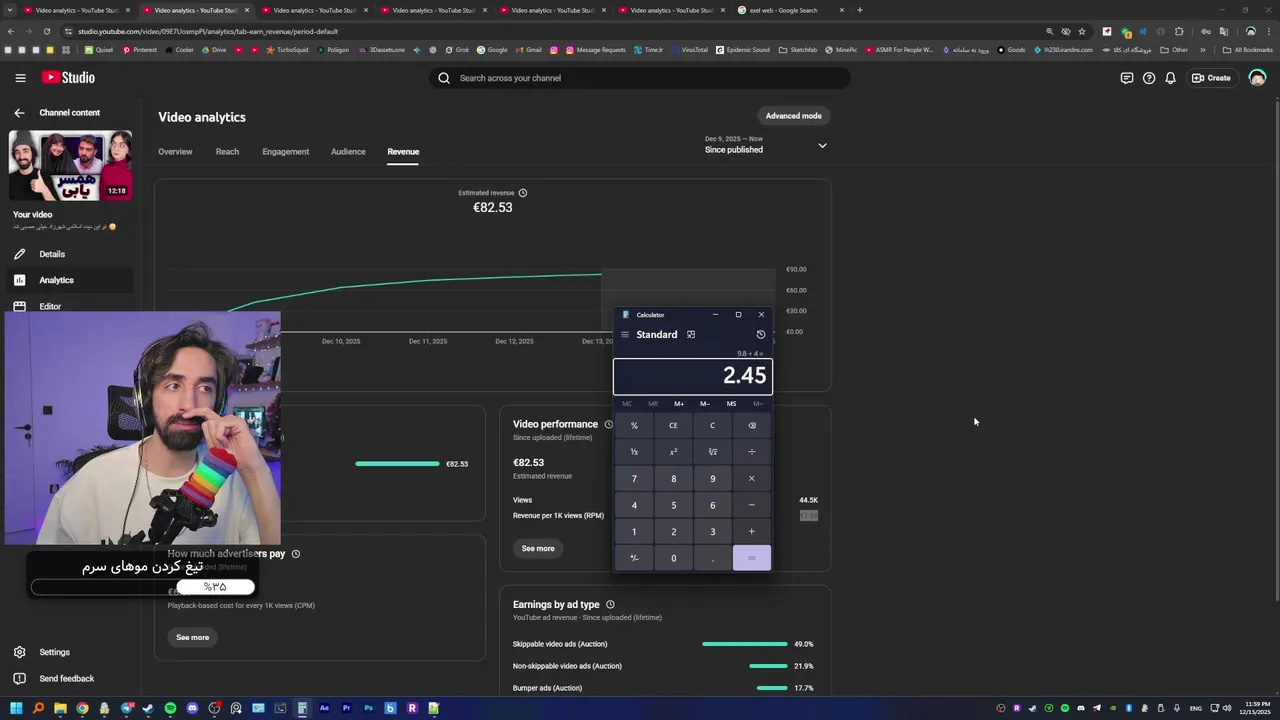Viewport: 1280px width, 720px height.
Task: Click the Non-skippable video ads bar
Action: click(x=769, y=666)
